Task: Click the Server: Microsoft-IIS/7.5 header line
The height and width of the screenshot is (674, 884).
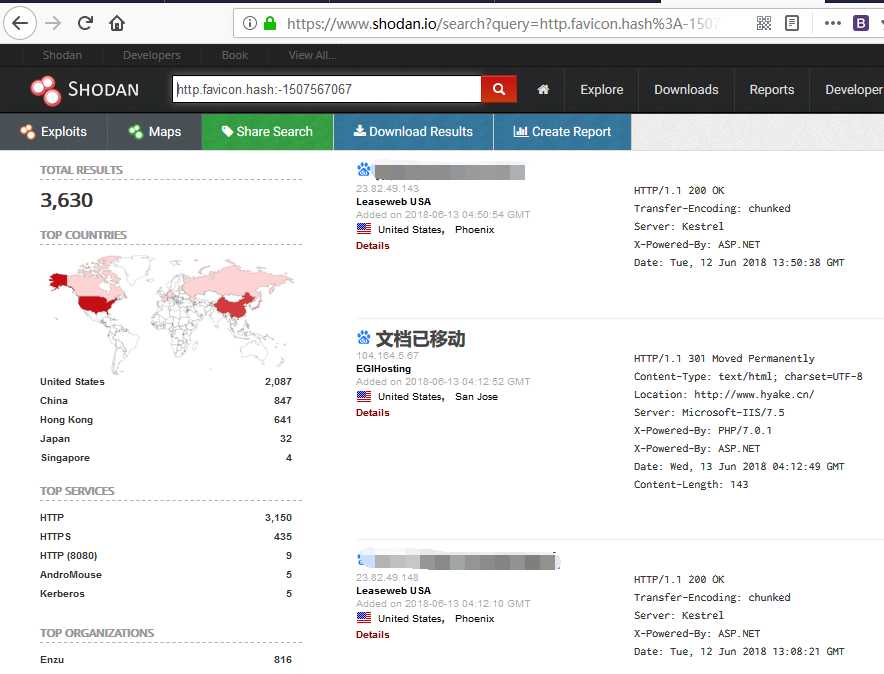Action: coord(709,413)
